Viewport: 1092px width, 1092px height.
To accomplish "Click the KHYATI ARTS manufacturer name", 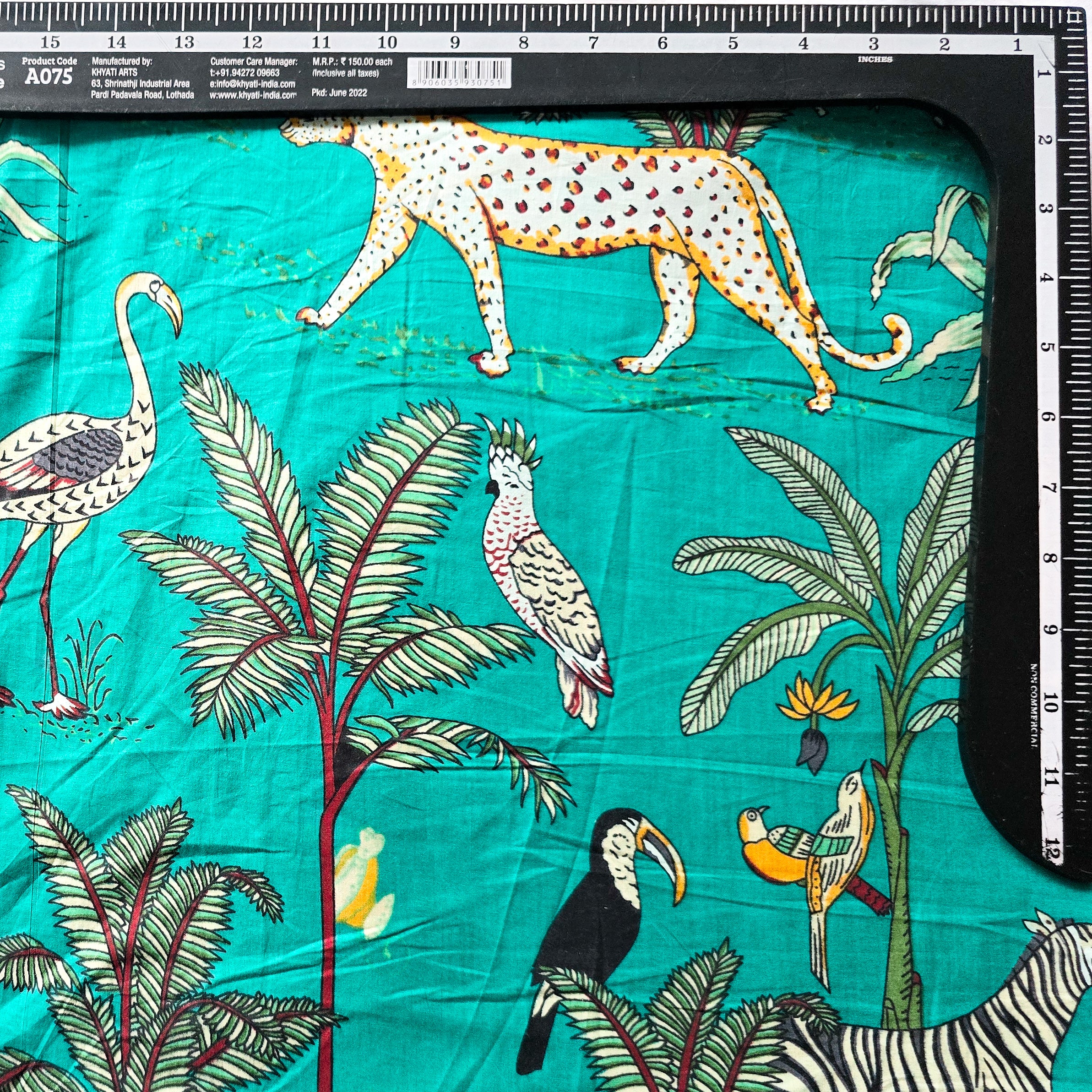I will [114, 72].
